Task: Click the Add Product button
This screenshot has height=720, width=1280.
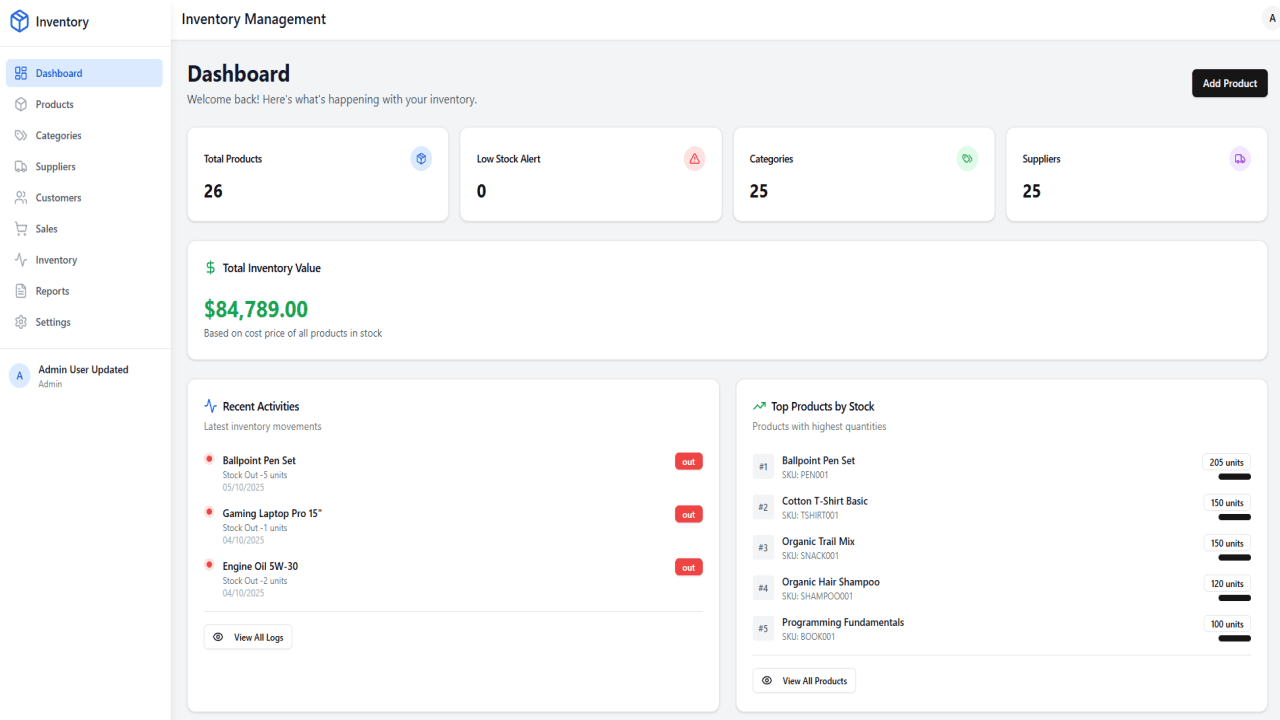Action: pos(1230,83)
